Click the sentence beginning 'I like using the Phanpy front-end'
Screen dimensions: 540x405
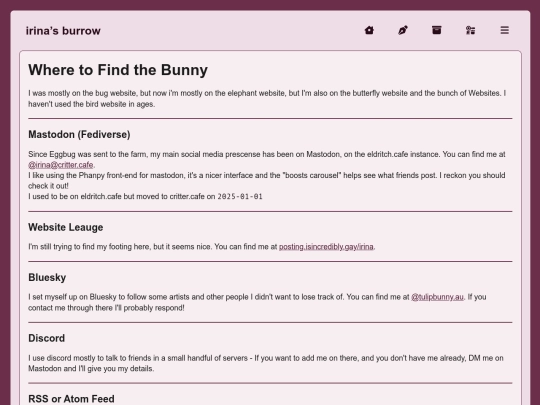[267, 180]
